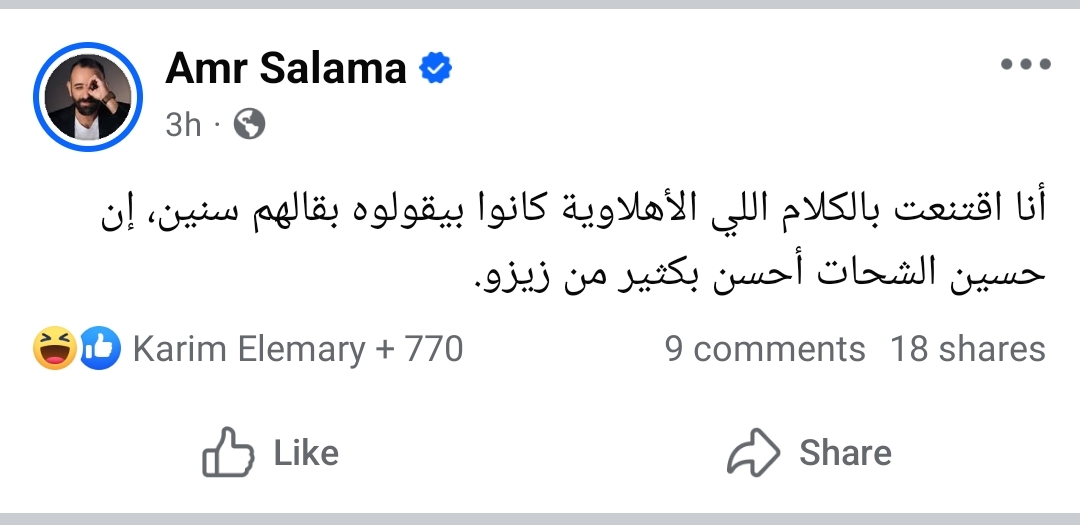The width and height of the screenshot is (1080, 525).
Task: Click the laughing Haha reaction emoji
Action: pos(55,349)
